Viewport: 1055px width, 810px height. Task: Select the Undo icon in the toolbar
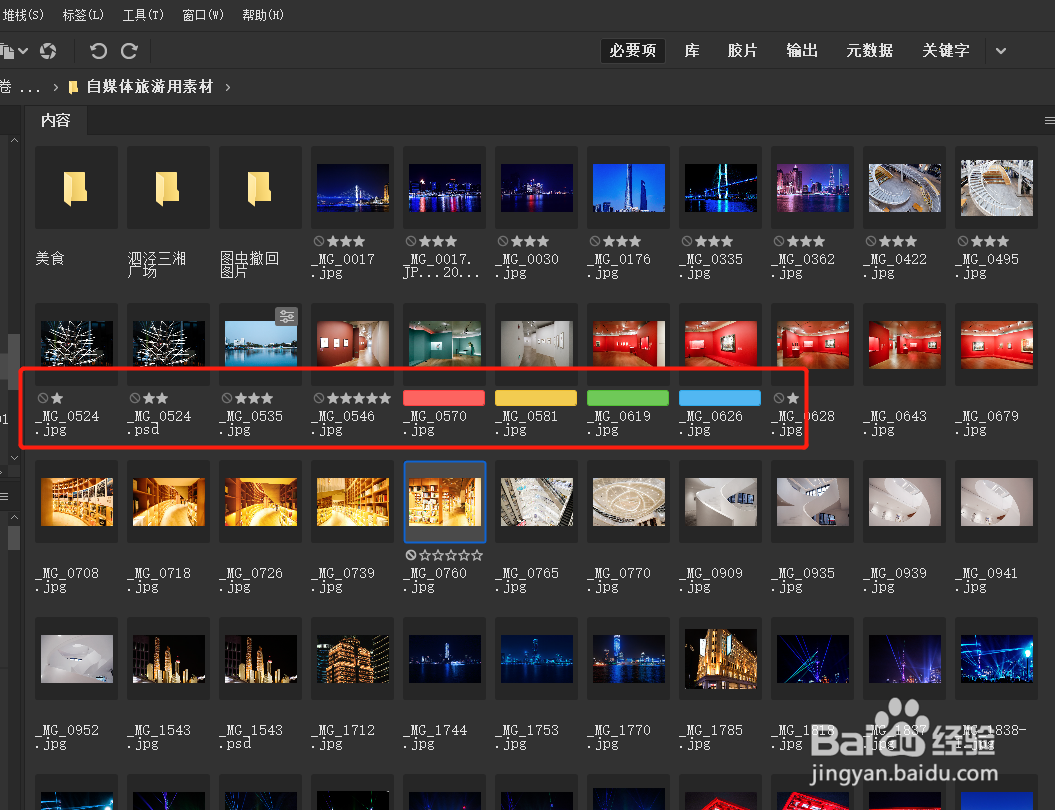click(97, 51)
